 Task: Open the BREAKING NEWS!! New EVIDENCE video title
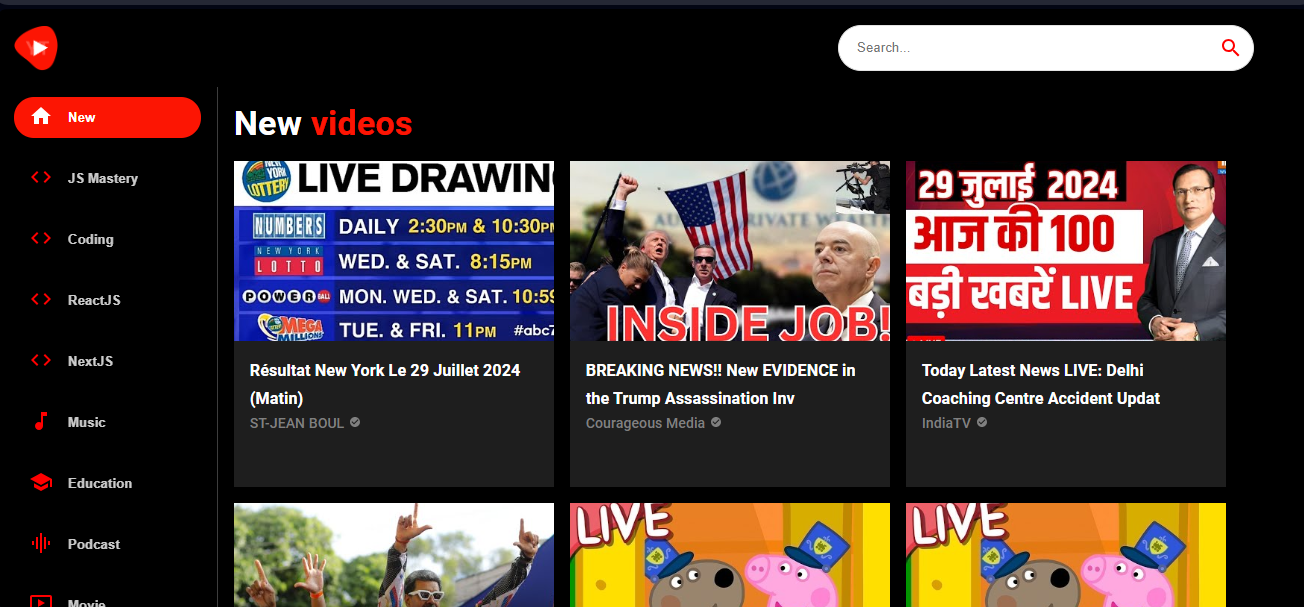pyautogui.click(x=721, y=384)
